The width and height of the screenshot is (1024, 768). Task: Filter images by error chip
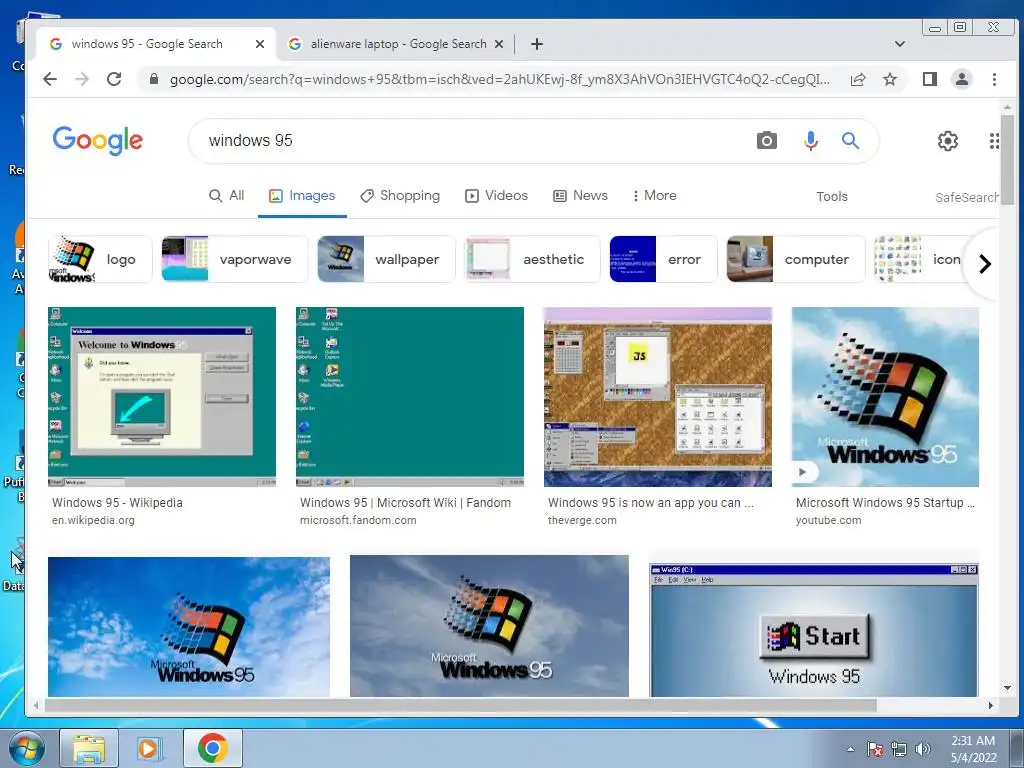664,259
